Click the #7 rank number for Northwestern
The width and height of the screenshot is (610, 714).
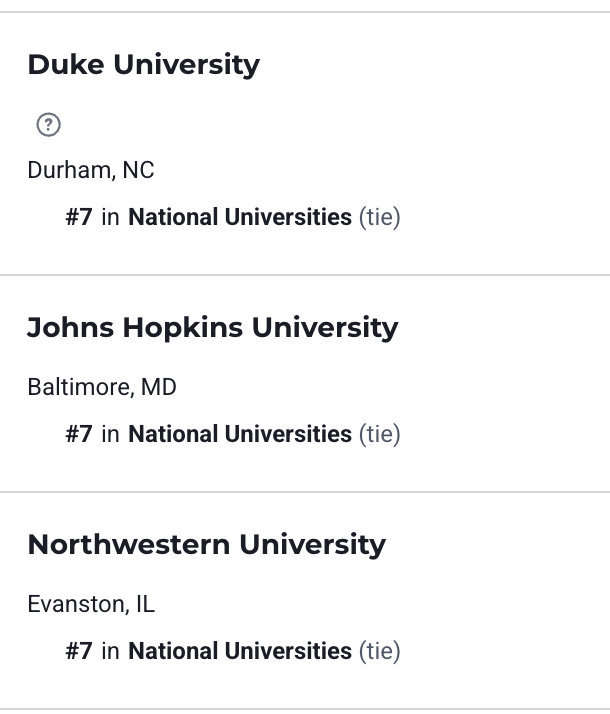pyautogui.click(x=79, y=651)
